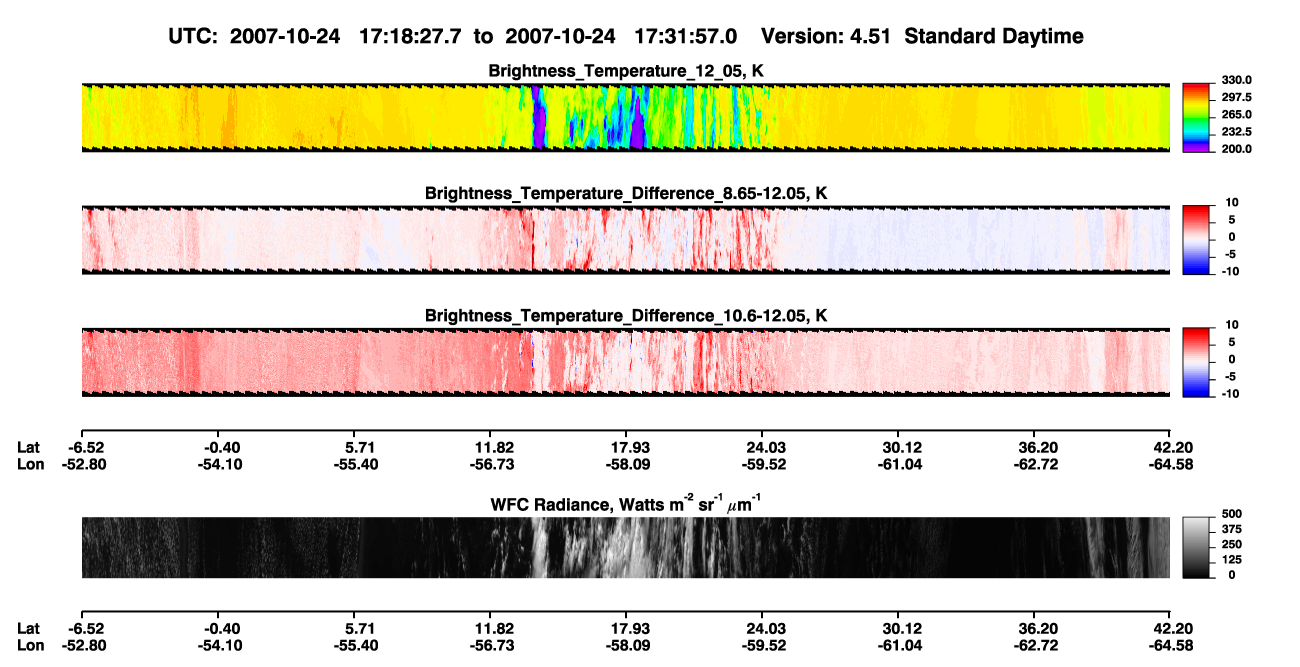Click the upper axis Lat label

29,447
